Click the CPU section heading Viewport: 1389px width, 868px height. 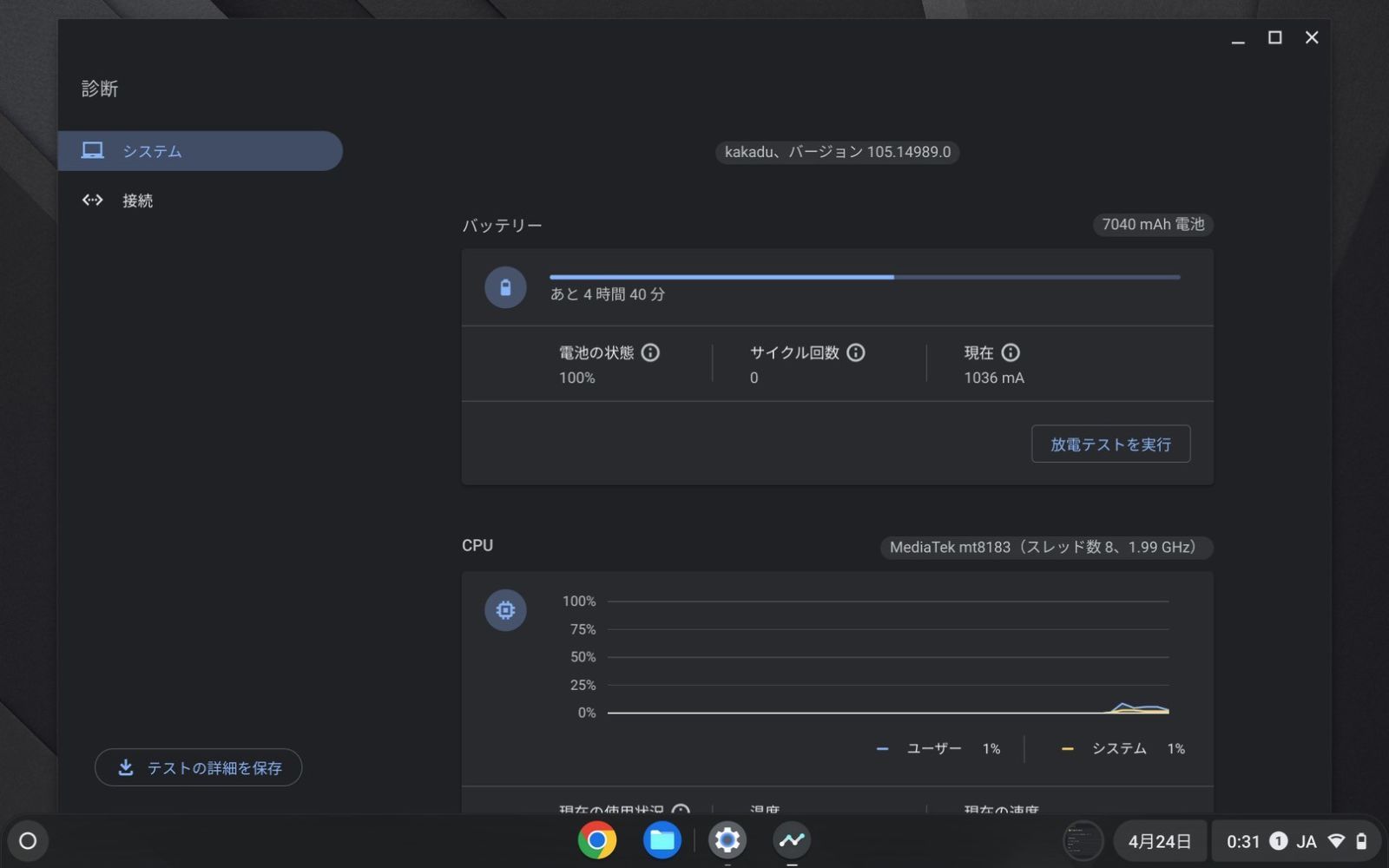477,545
